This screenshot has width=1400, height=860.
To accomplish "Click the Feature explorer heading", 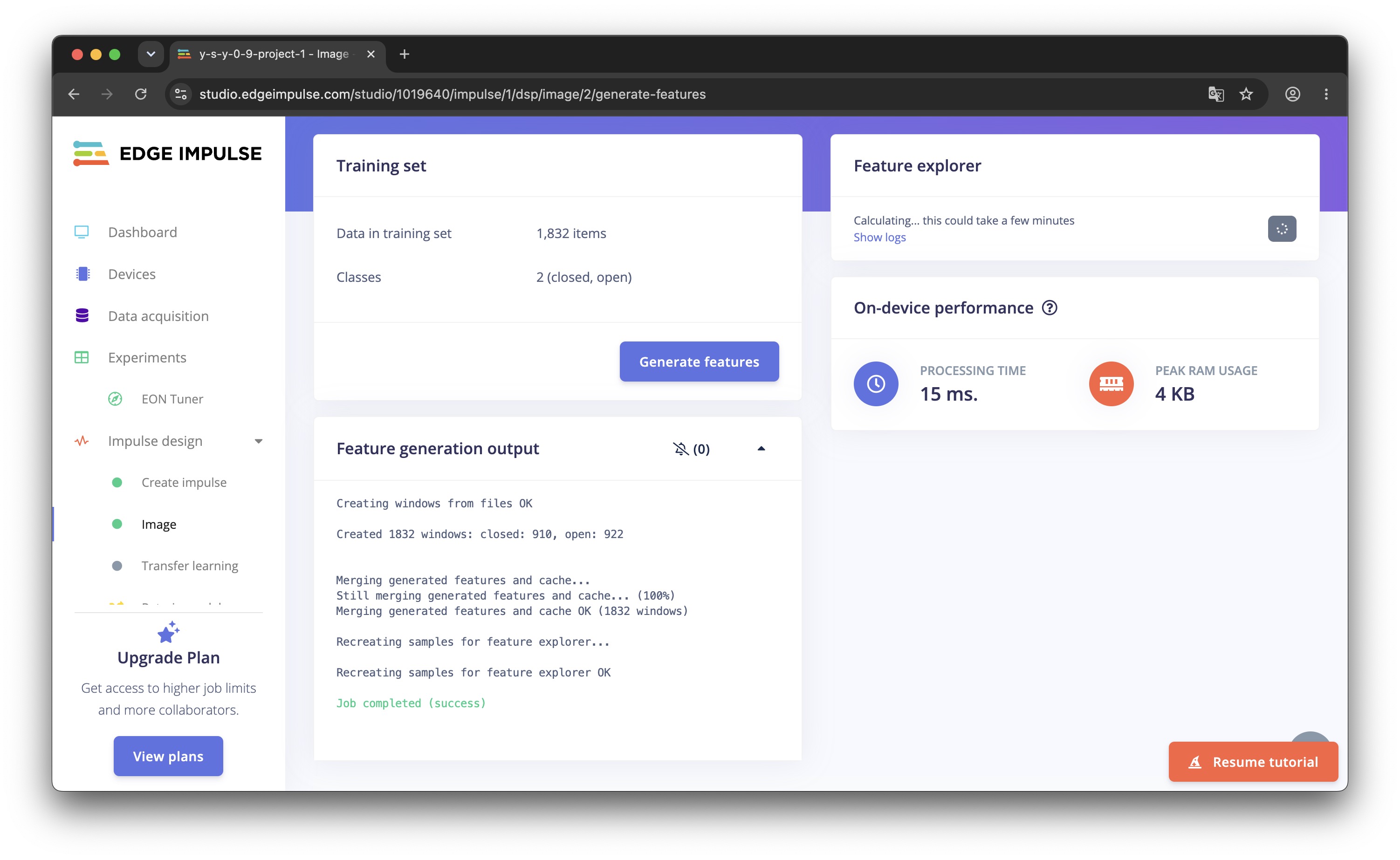I will click(x=917, y=165).
